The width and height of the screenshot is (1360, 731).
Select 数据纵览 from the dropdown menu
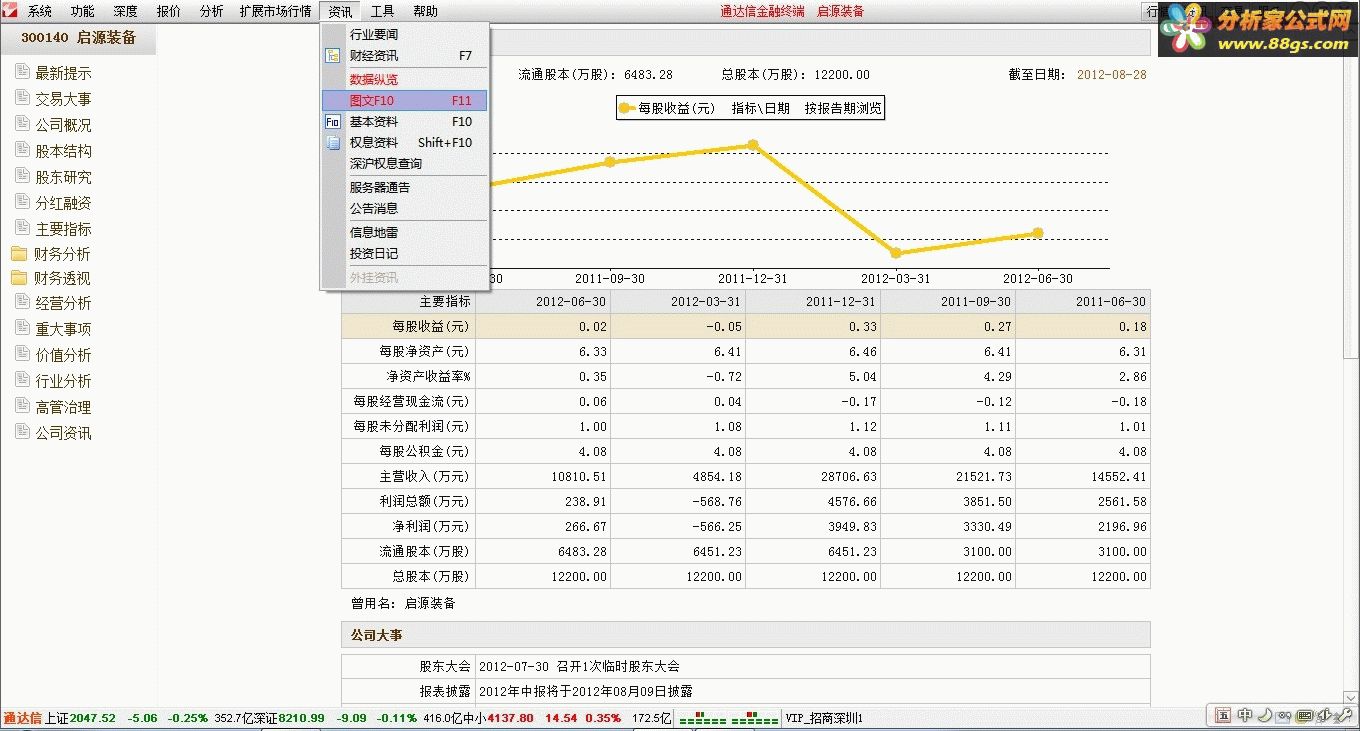pyautogui.click(x=404, y=79)
